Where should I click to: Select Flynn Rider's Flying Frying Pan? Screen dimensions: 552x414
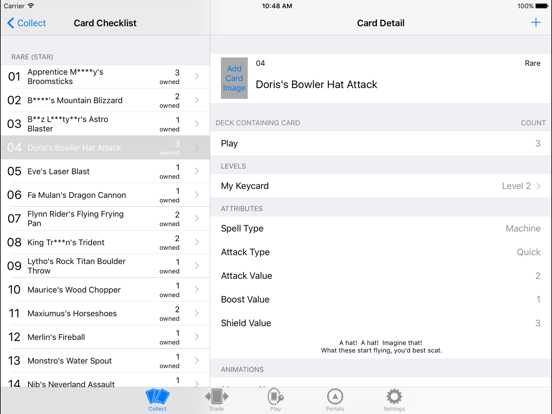coord(106,219)
